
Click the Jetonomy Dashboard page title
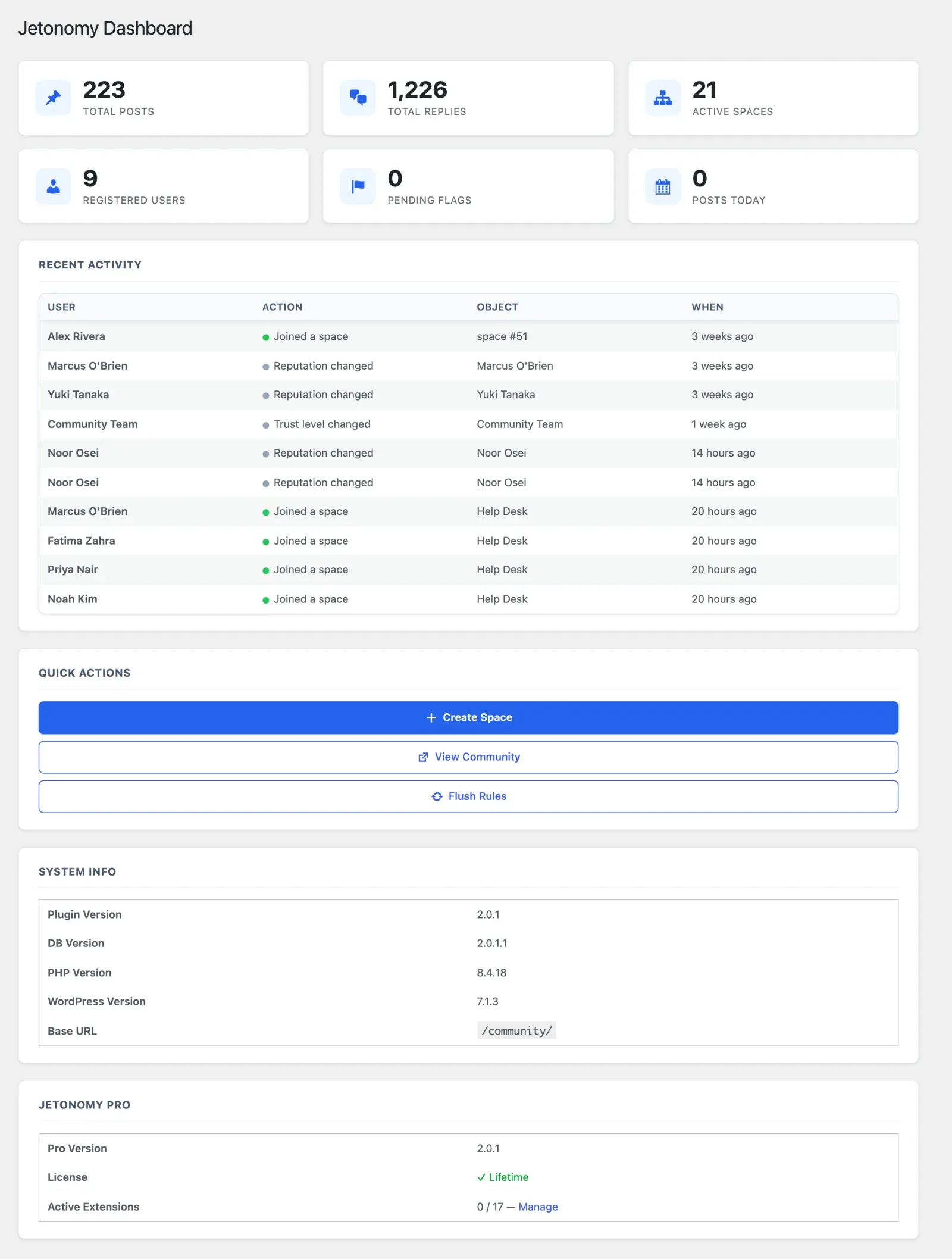[105, 28]
